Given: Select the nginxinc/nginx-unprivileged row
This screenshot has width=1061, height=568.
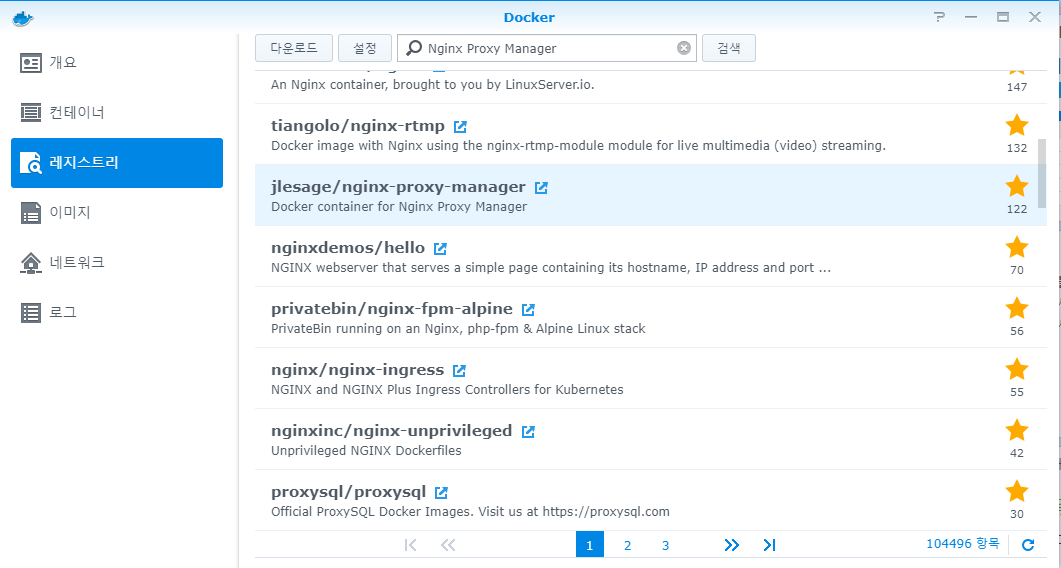Looking at the screenshot, I should [650, 439].
